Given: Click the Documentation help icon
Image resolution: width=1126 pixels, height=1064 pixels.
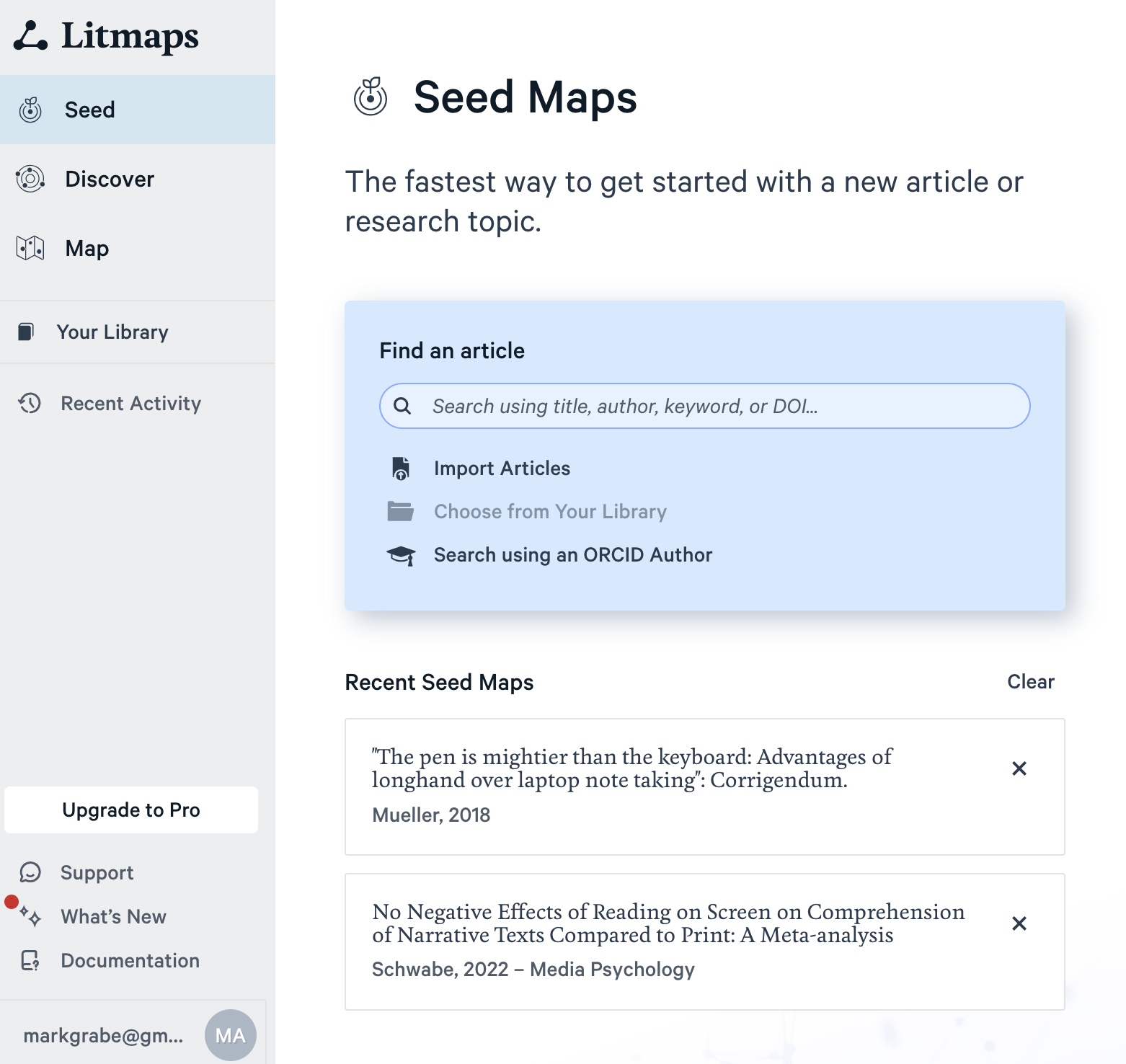Looking at the screenshot, I should click(30, 960).
